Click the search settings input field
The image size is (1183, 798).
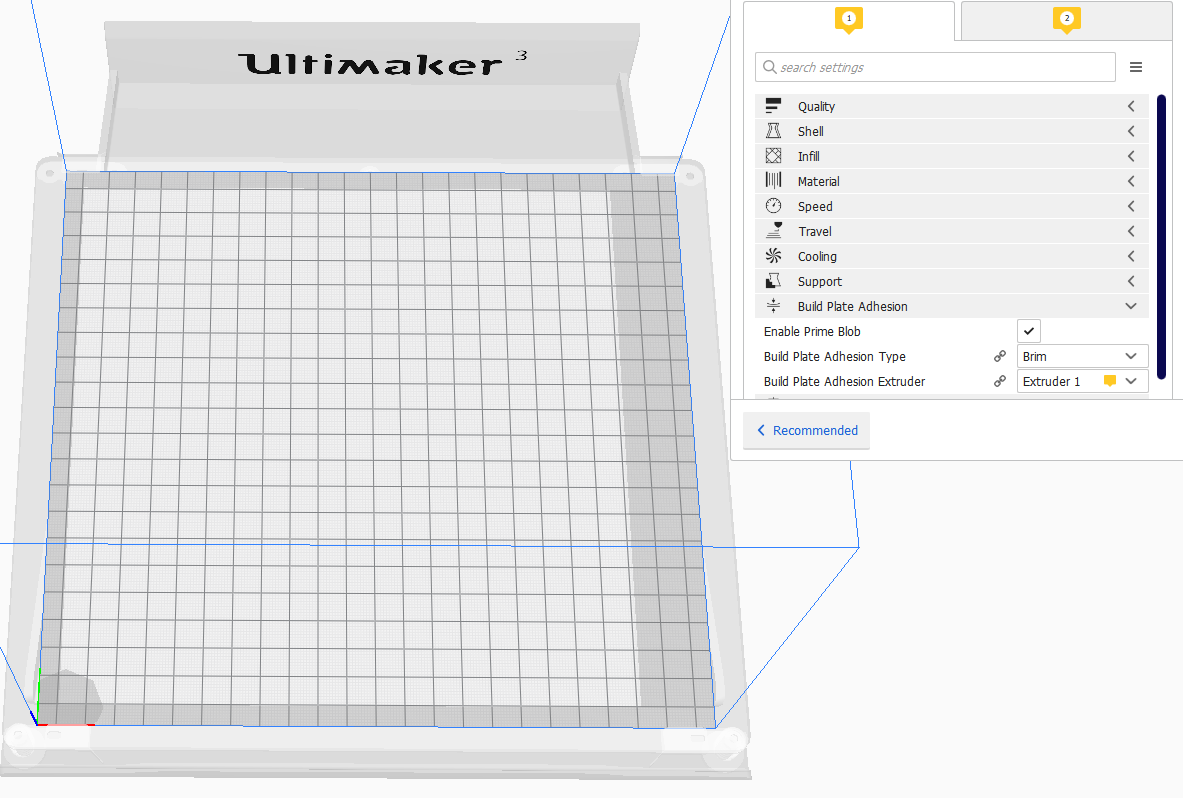(x=935, y=67)
